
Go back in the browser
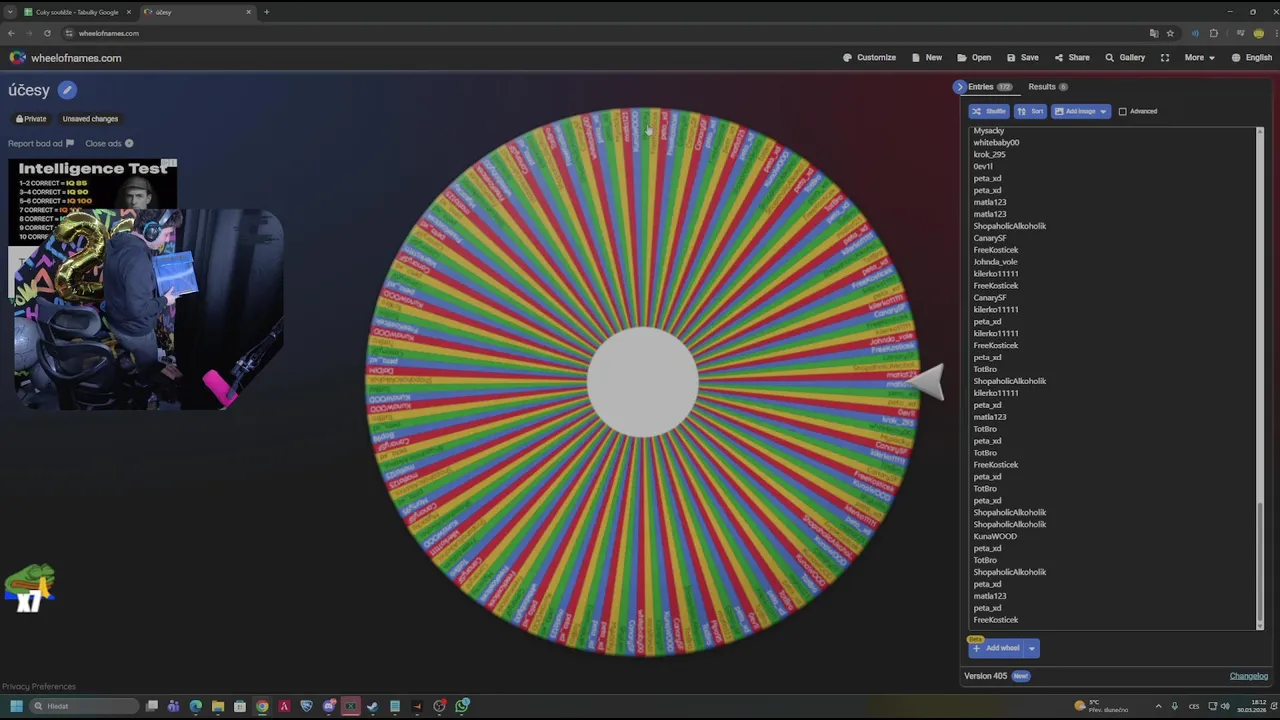click(11, 33)
